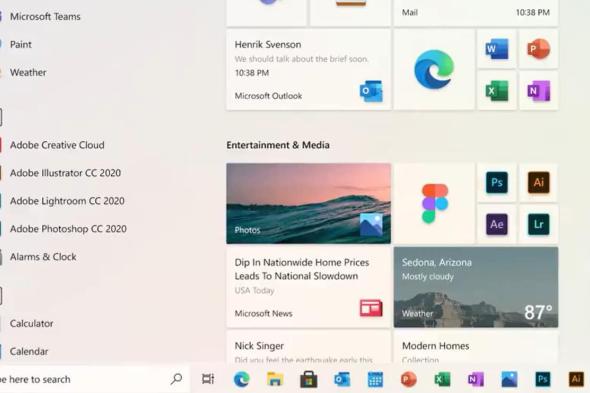Open PowerPoint from the taskbar
The width and height of the screenshot is (590, 393).
pos(409,379)
